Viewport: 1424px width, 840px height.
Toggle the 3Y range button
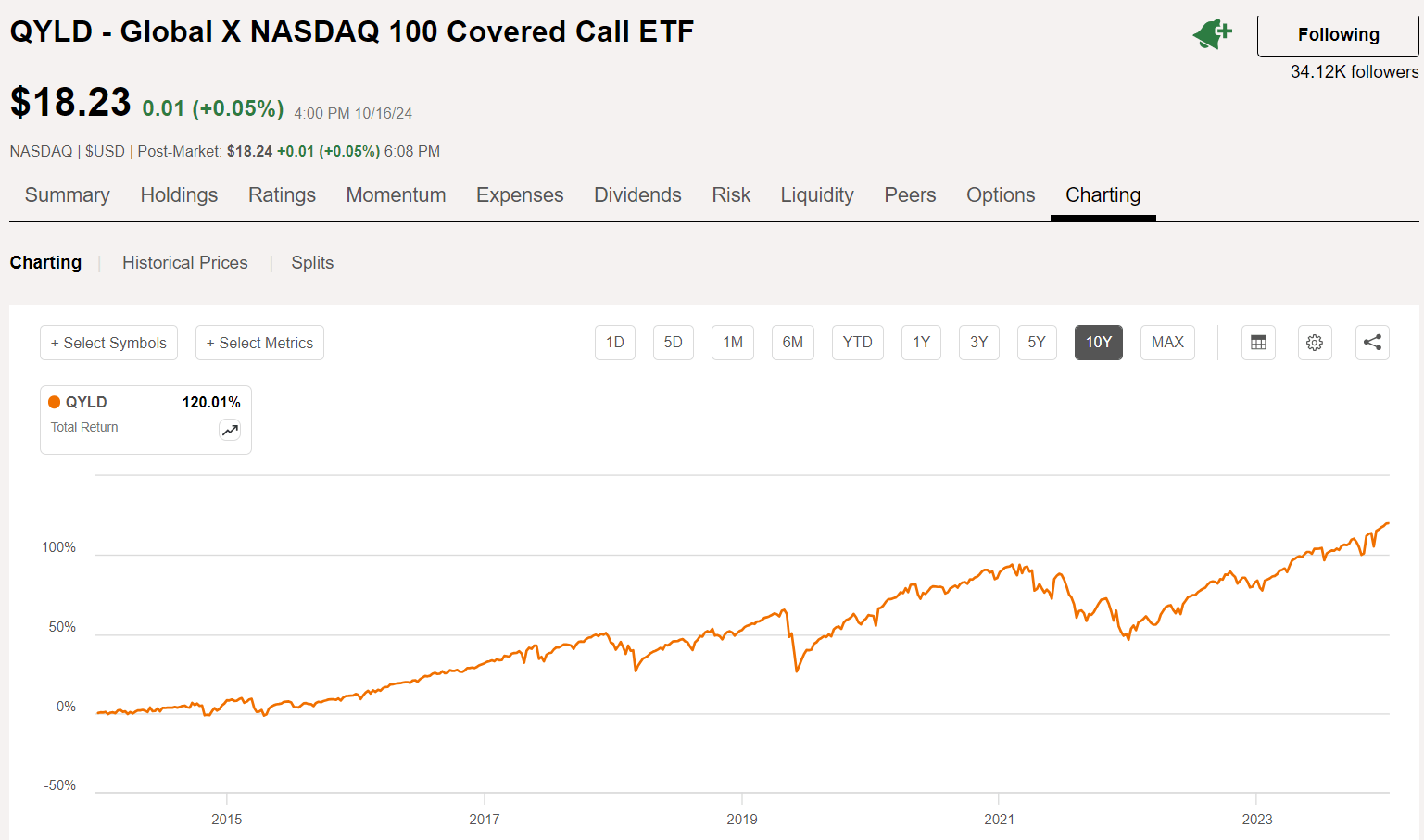(x=978, y=342)
